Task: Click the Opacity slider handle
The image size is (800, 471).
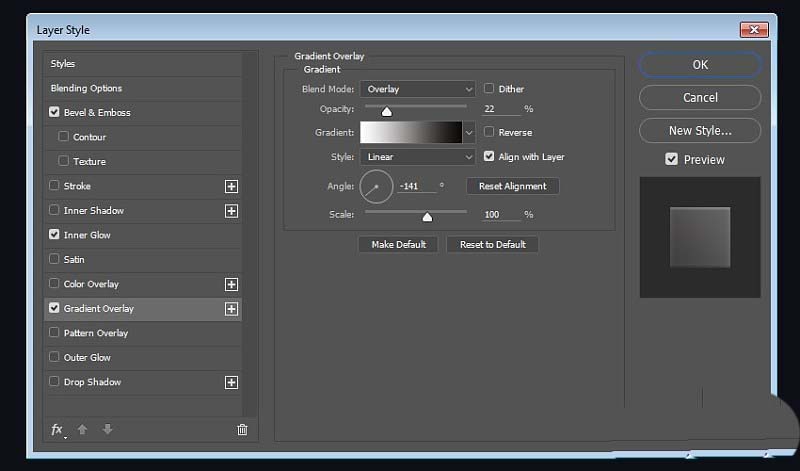Action: point(387,111)
